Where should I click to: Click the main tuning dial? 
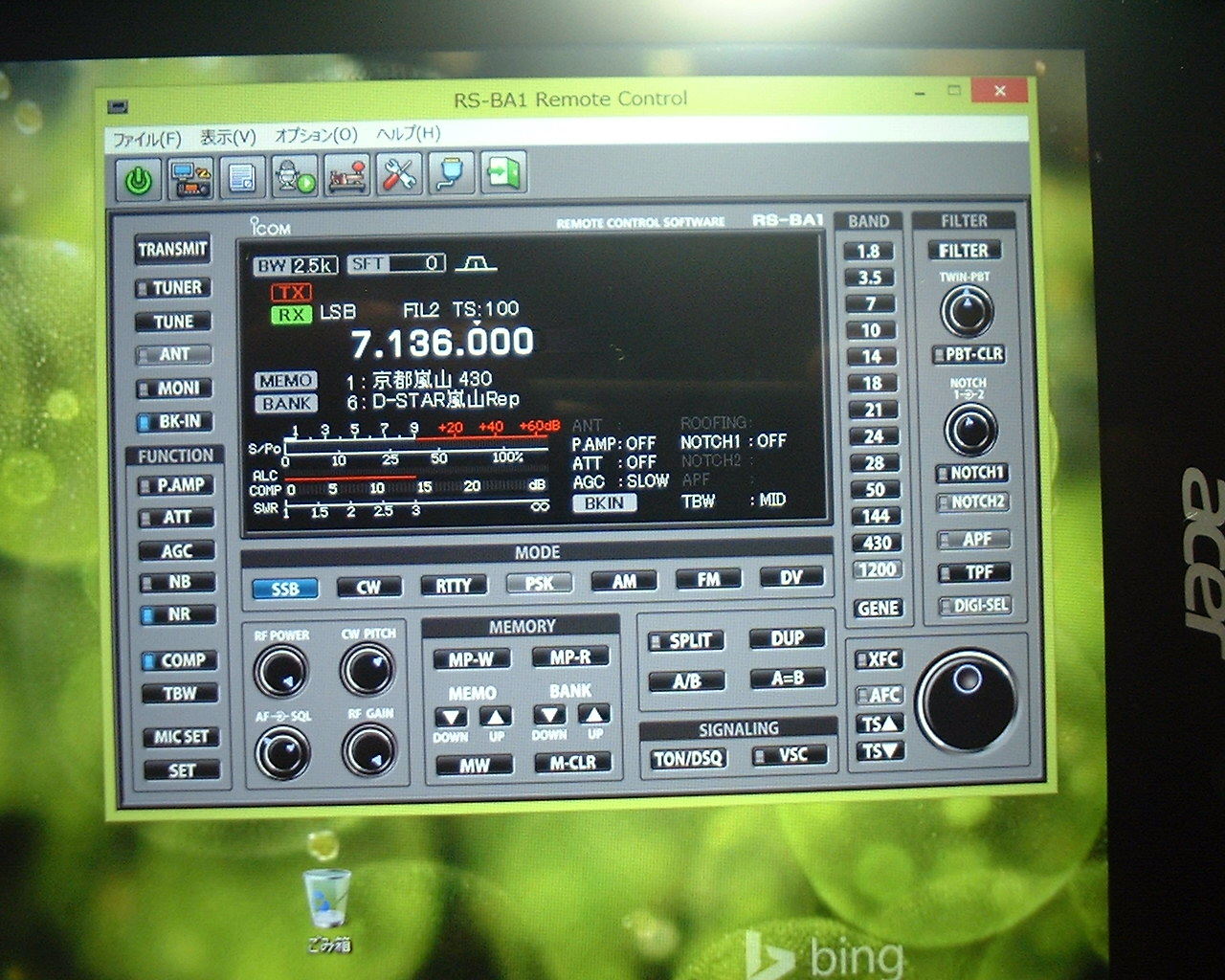(x=966, y=702)
